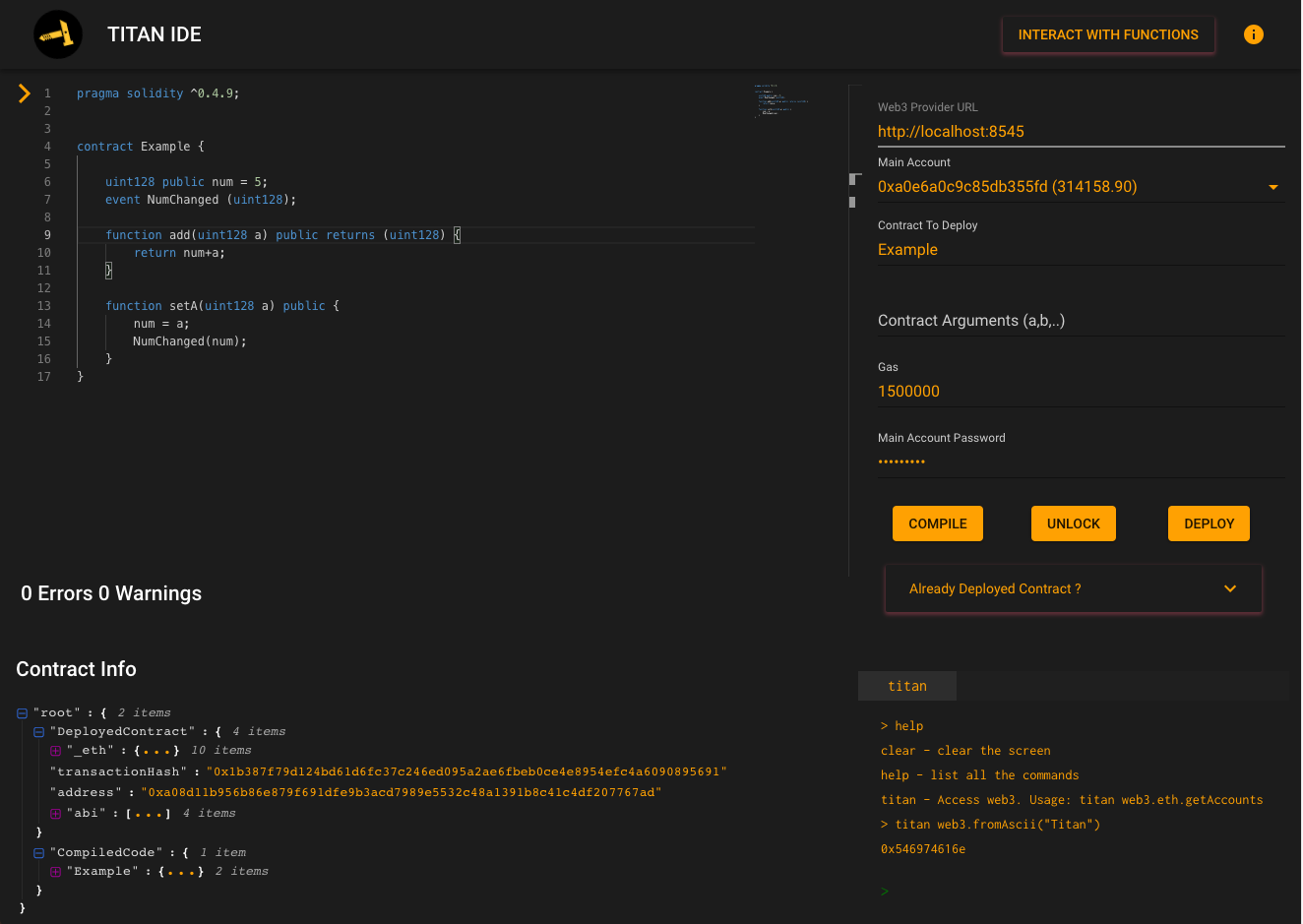Image resolution: width=1303 pixels, height=924 pixels.
Task: Expand the "_eth" node
Action: pos(56,751)
